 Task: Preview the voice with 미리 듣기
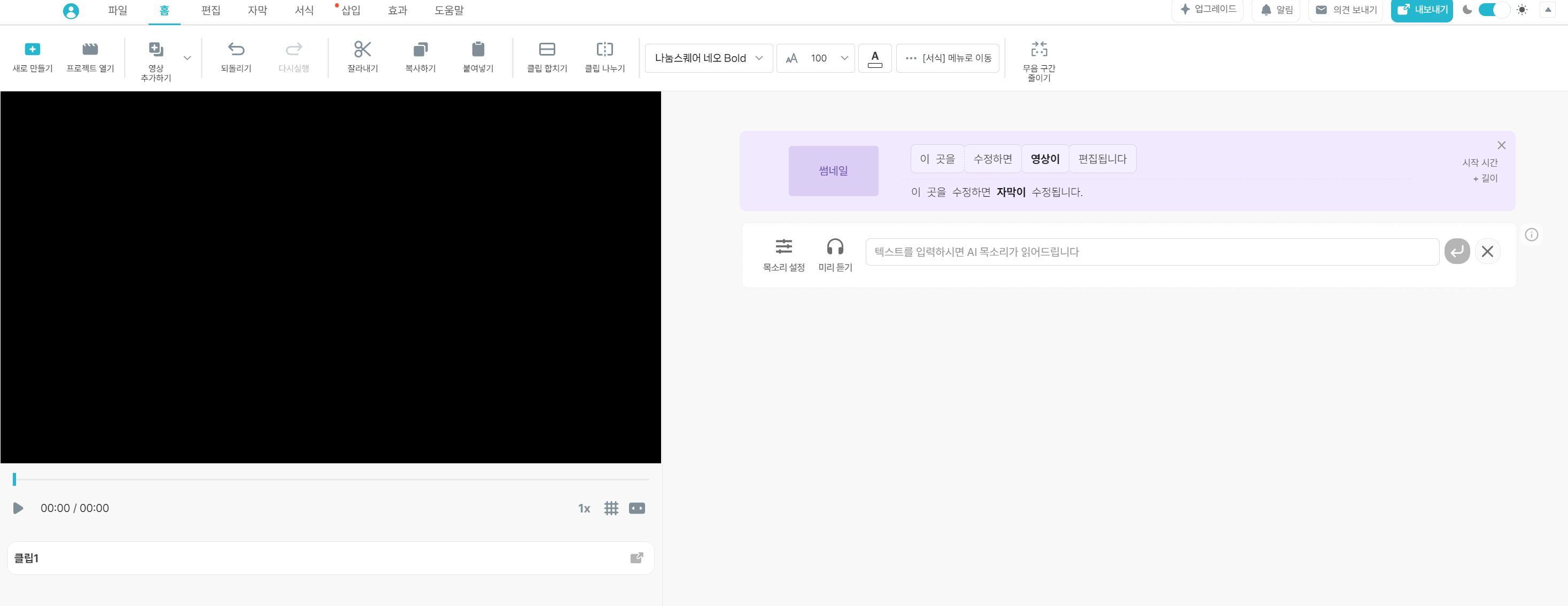point(835,255)
